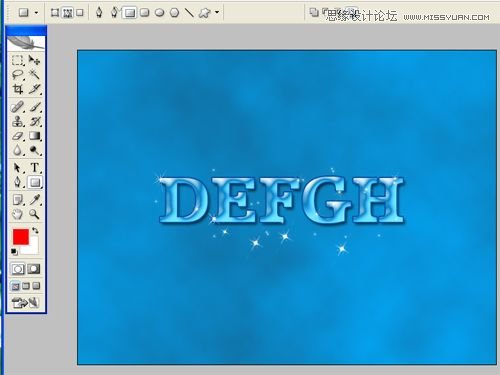This screenshot has width=500, height=375.
Task: Activate the Zoom magnifier tool
Action: point(34,214)
